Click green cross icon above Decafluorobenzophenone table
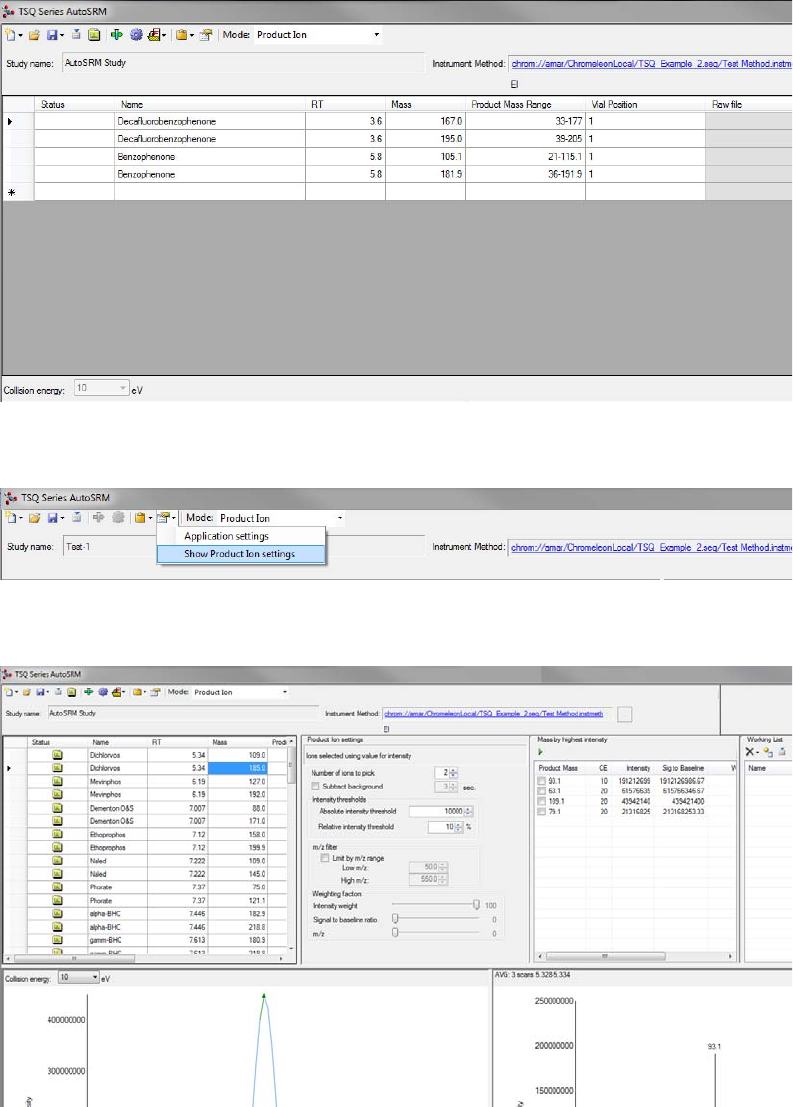 (117, 35)
